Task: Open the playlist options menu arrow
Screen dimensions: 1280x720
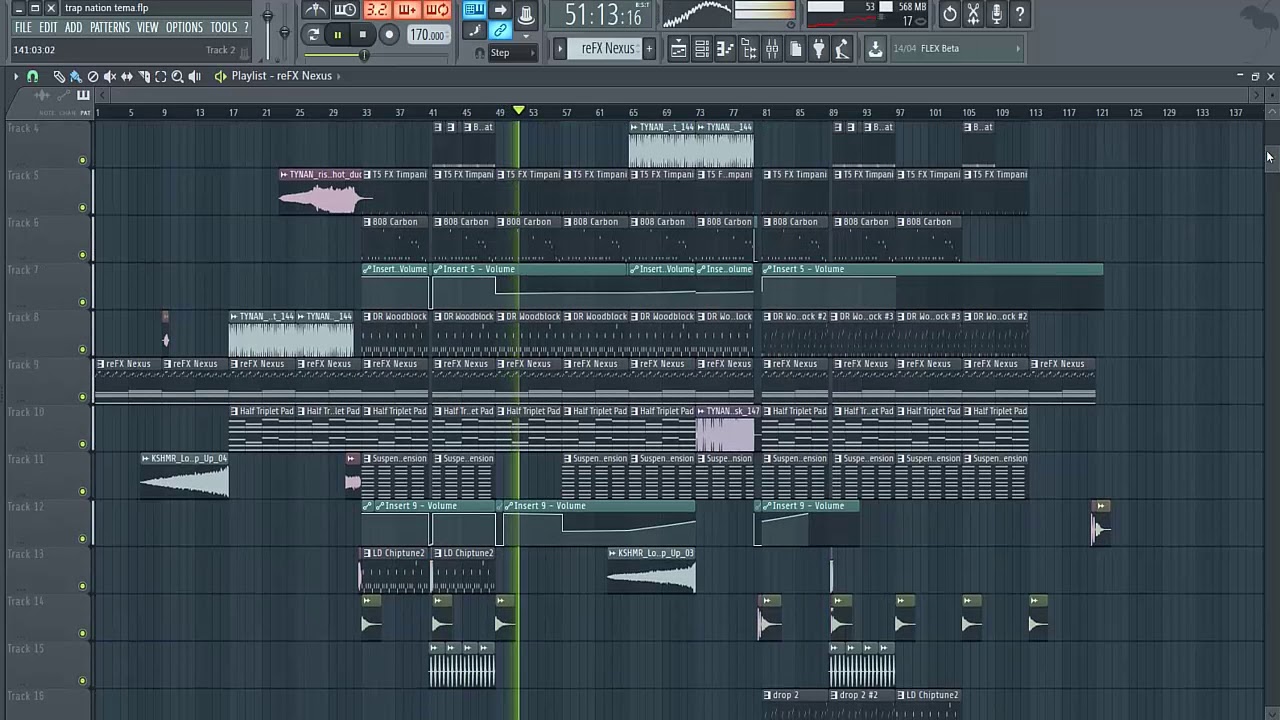Action: click(x=16, y=76)
